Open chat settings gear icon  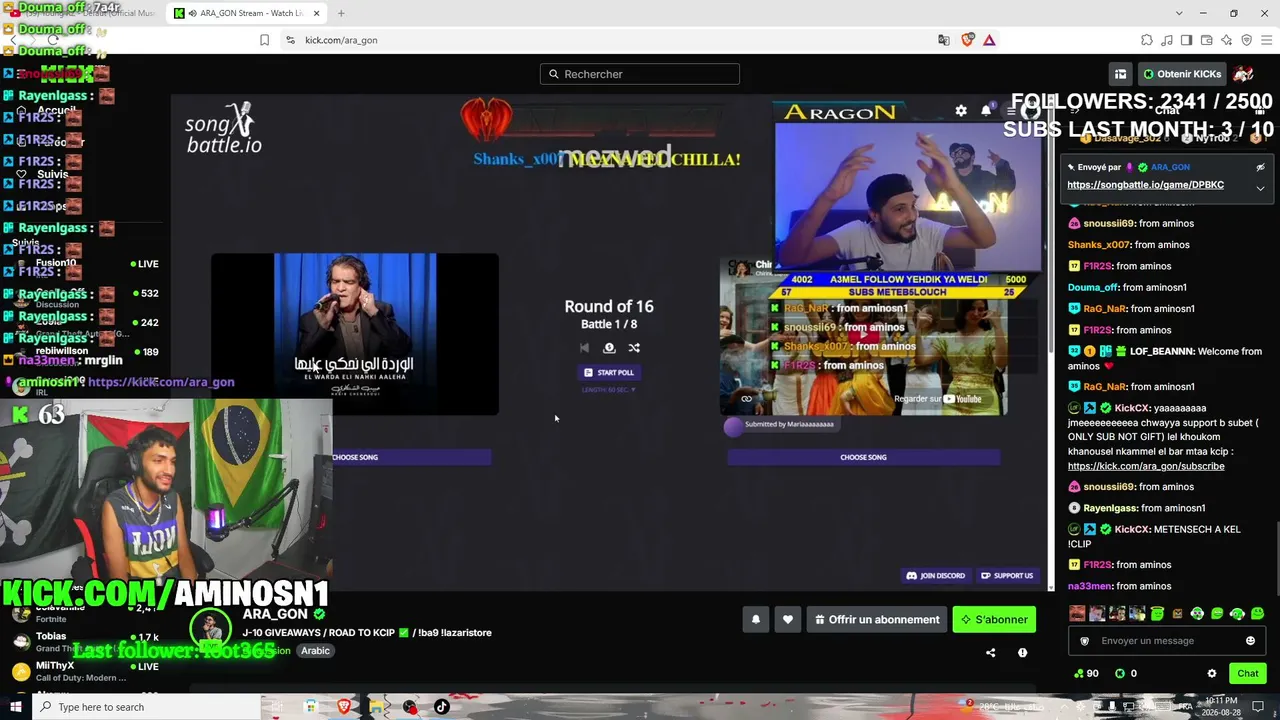pyautogui.click(x=1212, y=674)
